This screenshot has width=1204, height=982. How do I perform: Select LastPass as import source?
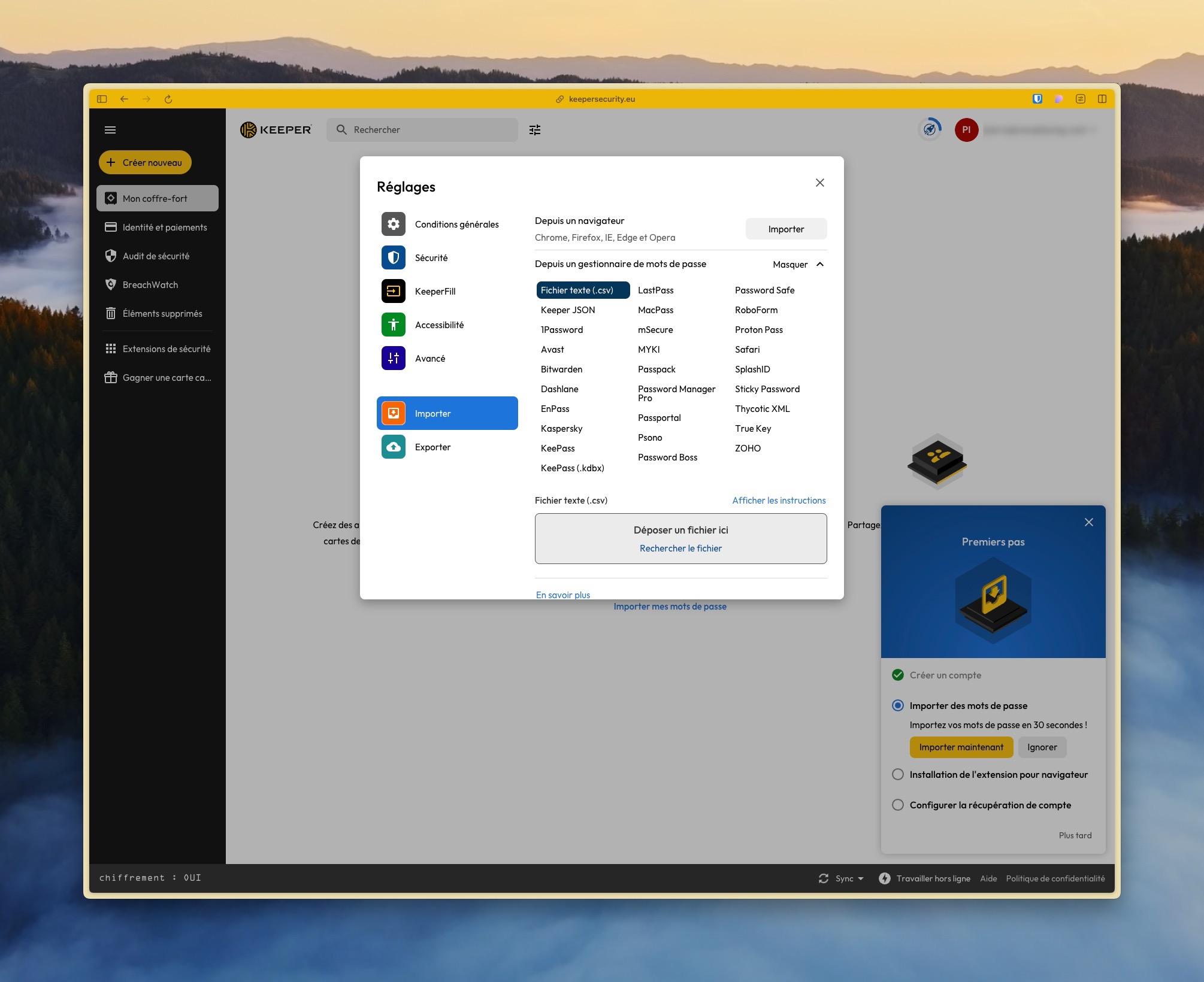[656, 290]
